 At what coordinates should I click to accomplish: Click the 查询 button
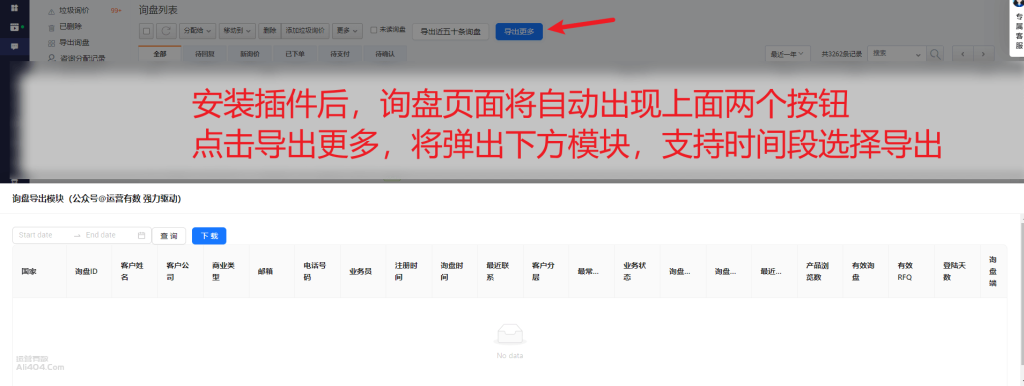[x=168, y=236]
